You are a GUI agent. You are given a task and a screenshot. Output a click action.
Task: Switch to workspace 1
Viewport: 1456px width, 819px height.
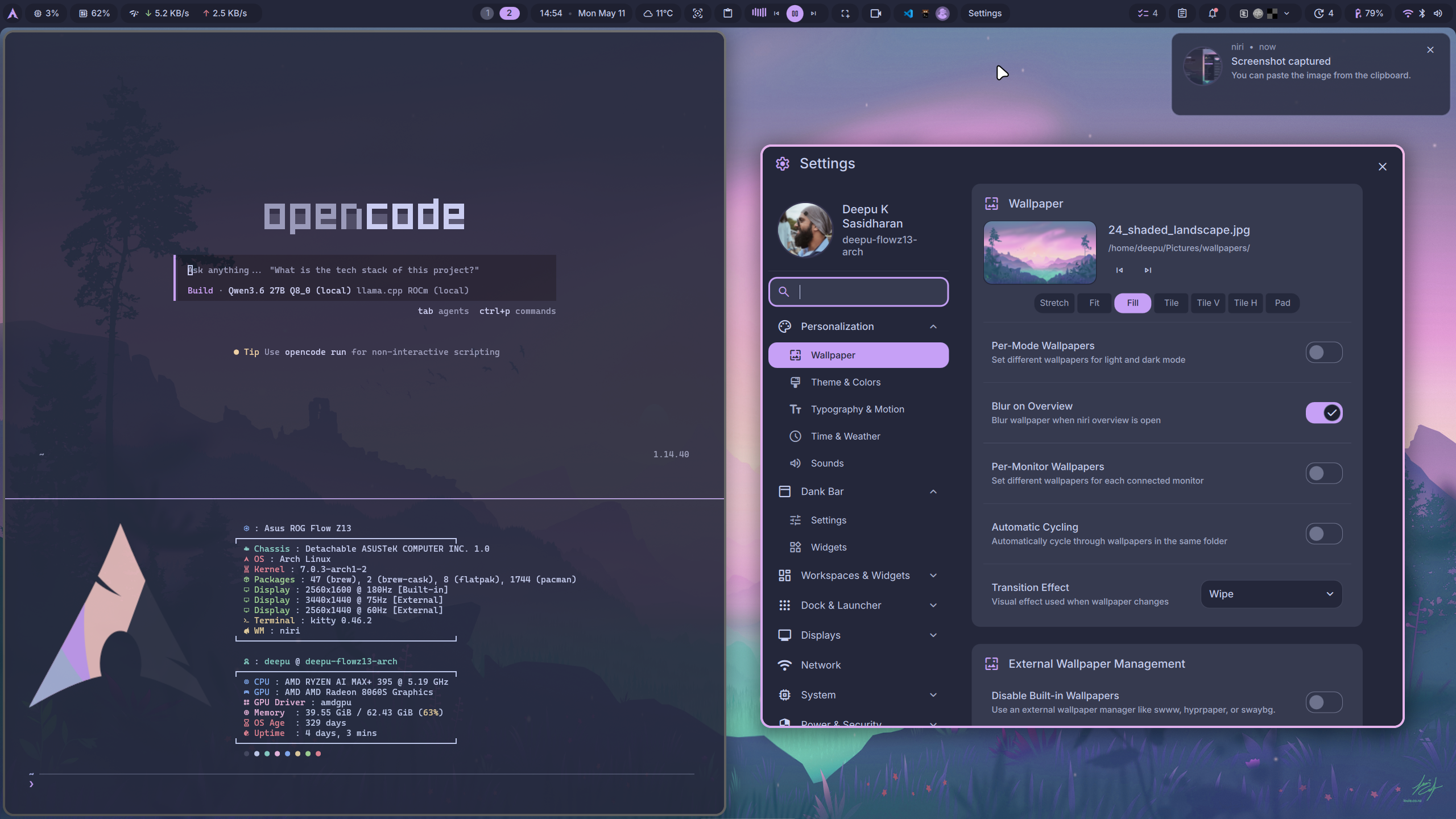point(487,13)
